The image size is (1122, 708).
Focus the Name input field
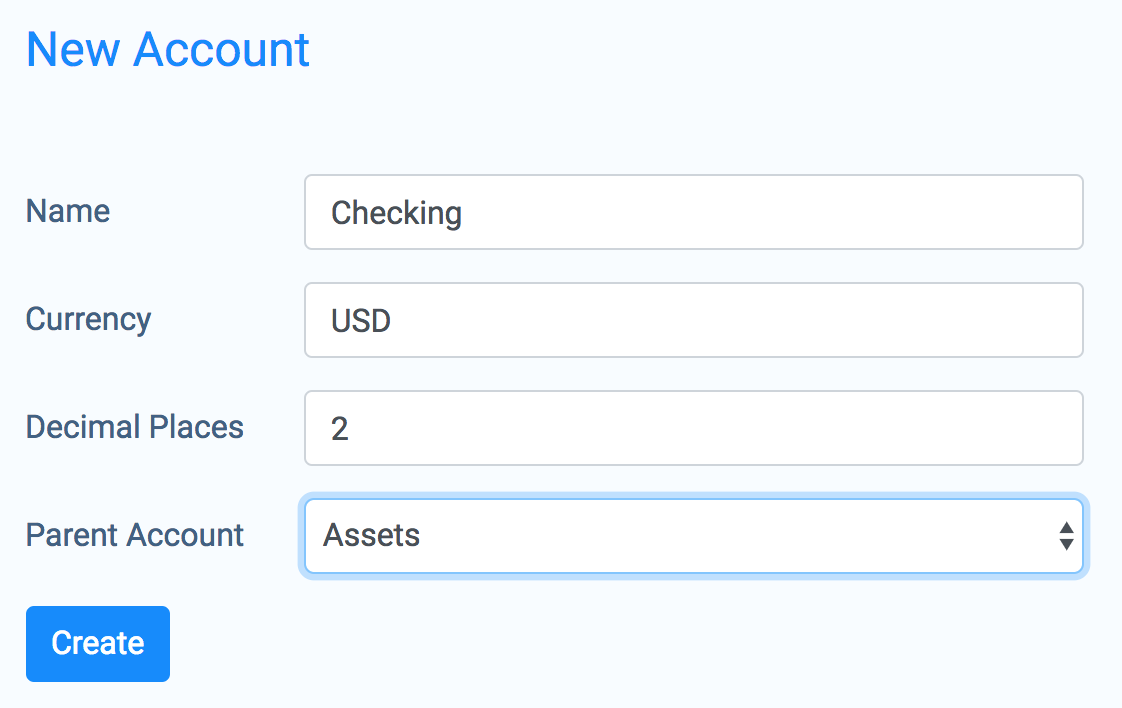pos(693,213)
